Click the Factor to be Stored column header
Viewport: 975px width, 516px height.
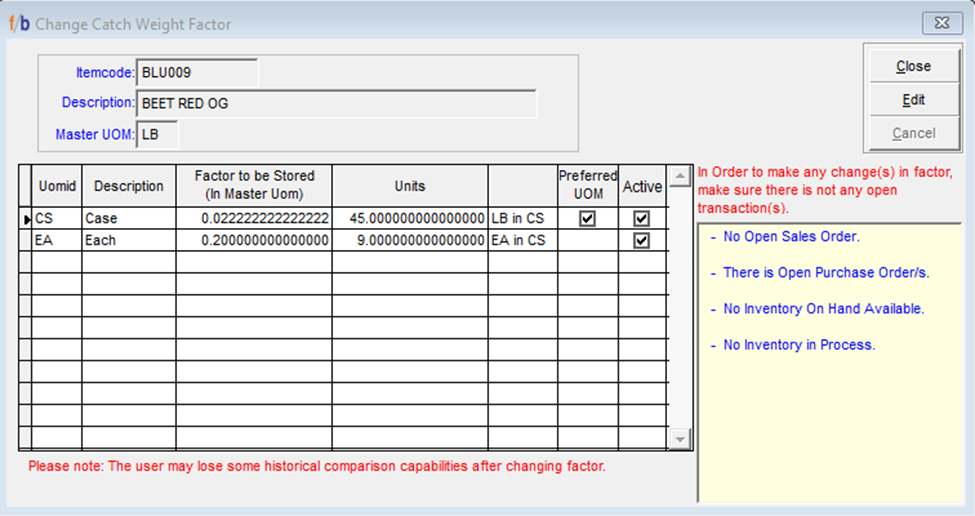(254, 185)
